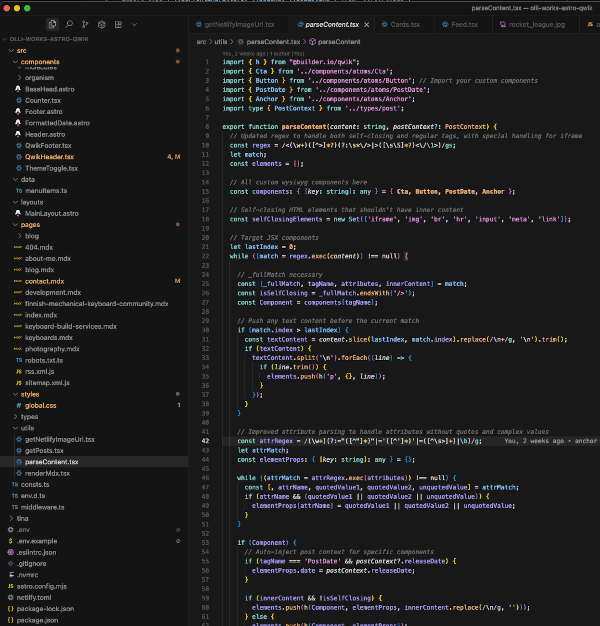Open BaseHead.astro file
This screenshot has width=600, height=626.
[x=50, y=89]
